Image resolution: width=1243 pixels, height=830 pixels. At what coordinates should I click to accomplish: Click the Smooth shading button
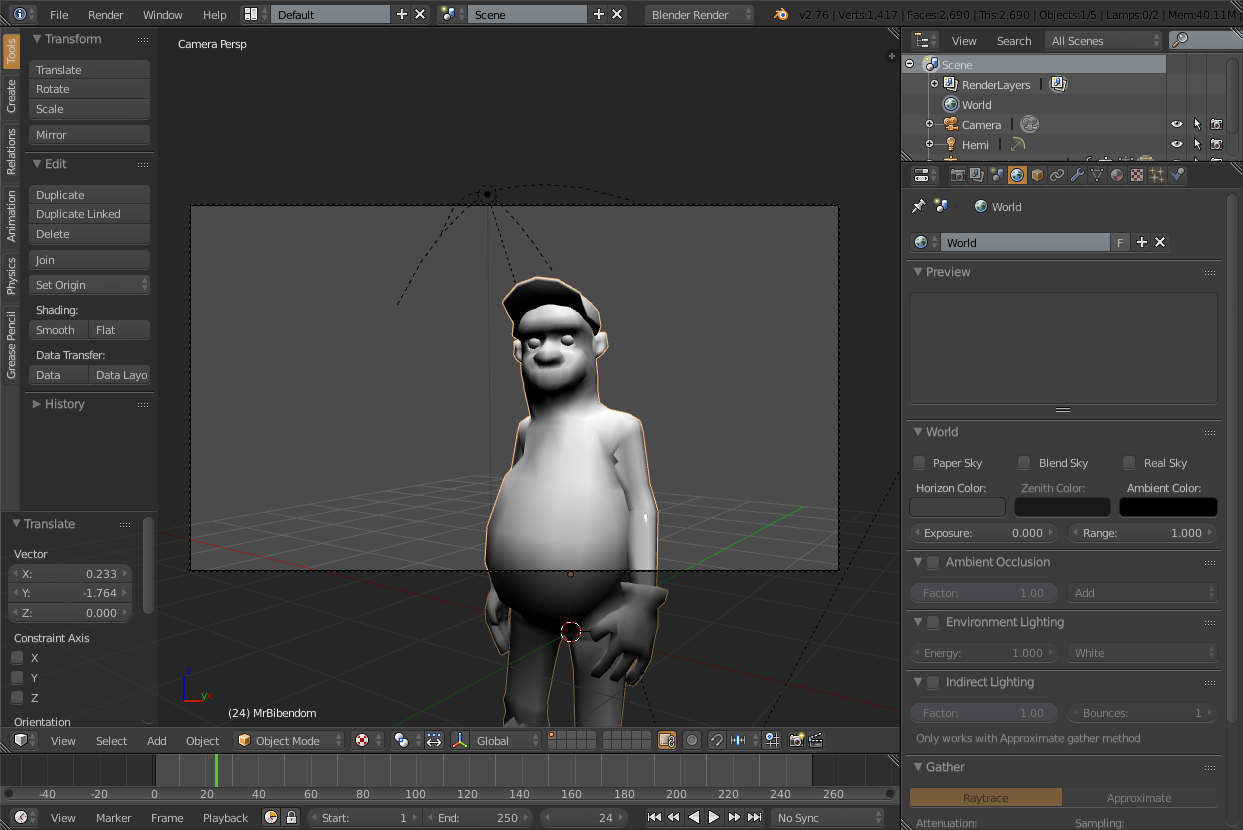(59, 330)
